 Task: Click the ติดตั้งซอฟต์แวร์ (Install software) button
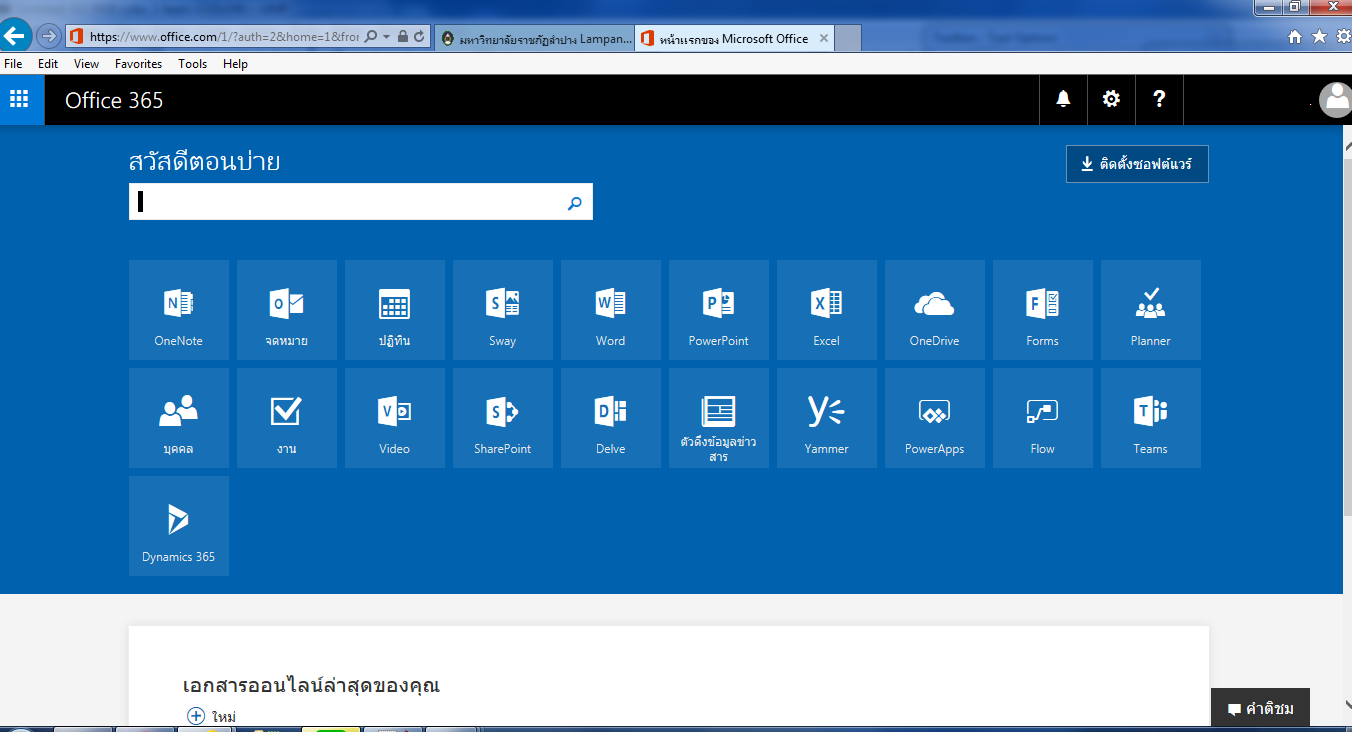click(1137, 164)
